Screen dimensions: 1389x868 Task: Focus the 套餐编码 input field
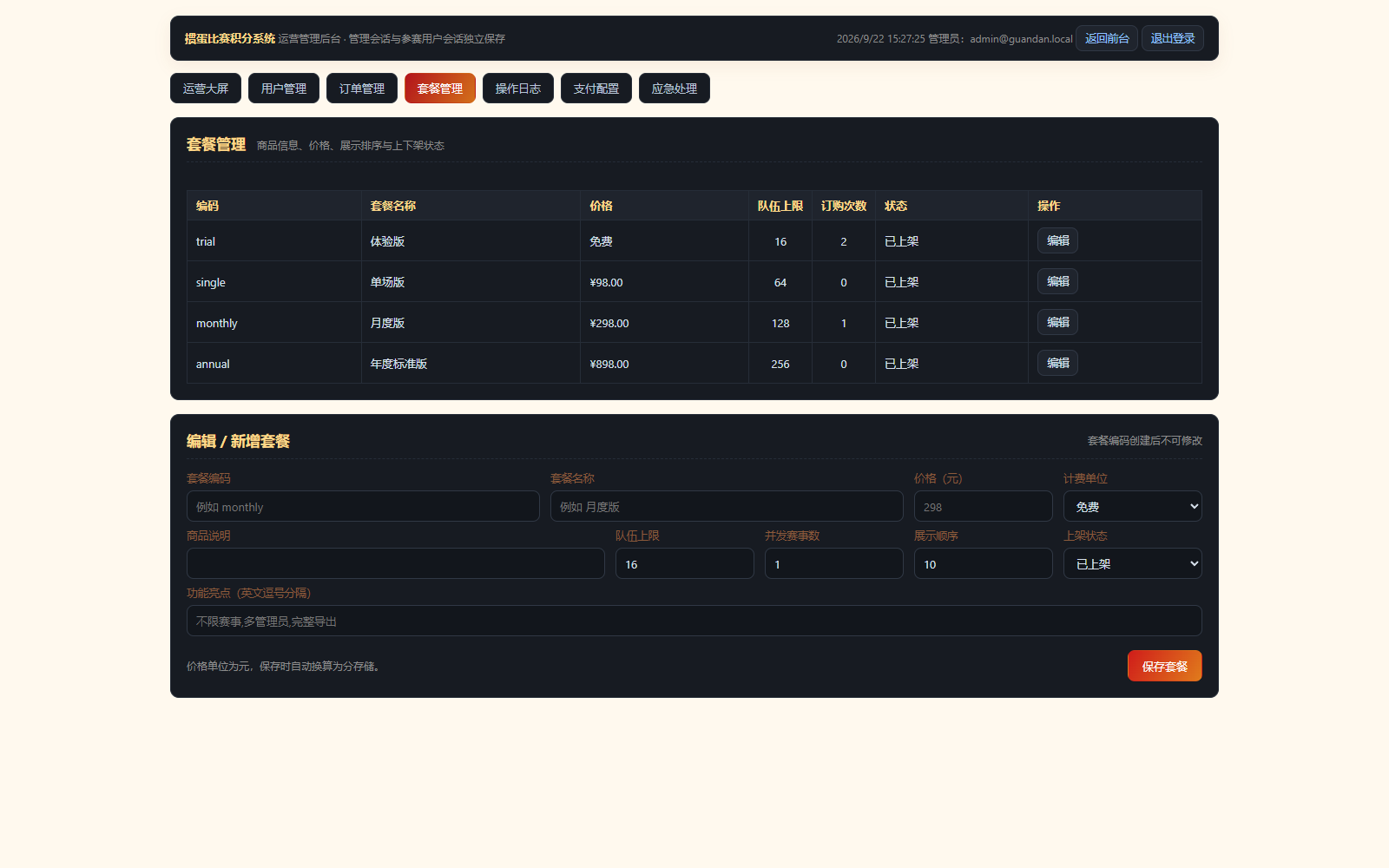click(363, 506)
